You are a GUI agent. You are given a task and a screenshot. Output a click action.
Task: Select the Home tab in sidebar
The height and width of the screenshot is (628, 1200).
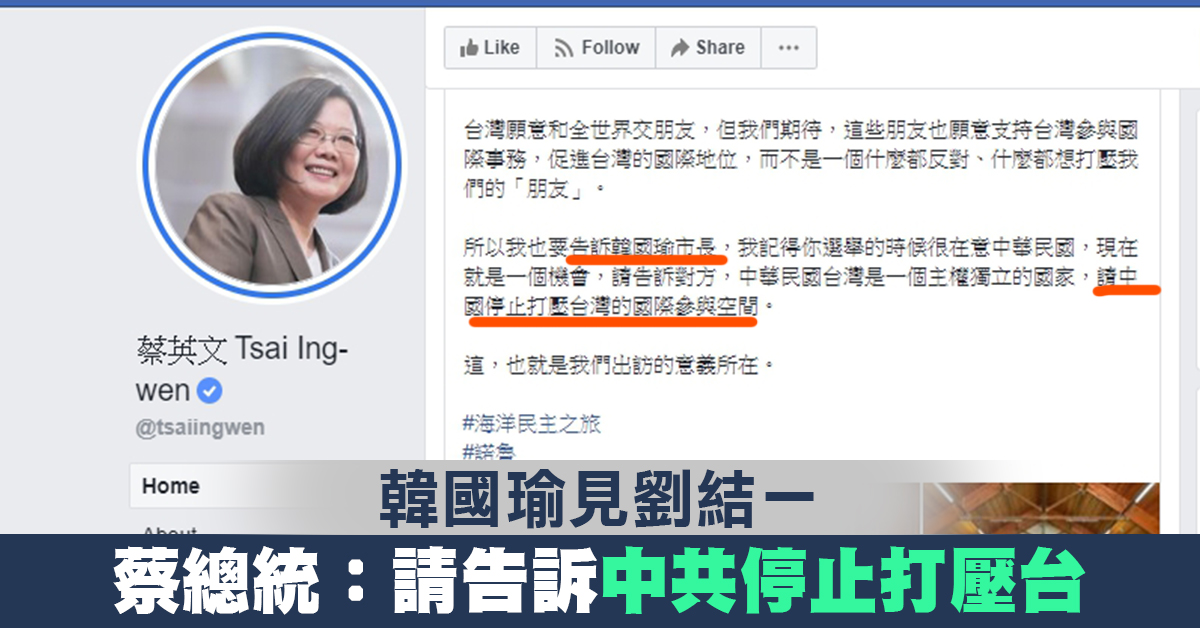pyautogui.click(x=170, y=486)
